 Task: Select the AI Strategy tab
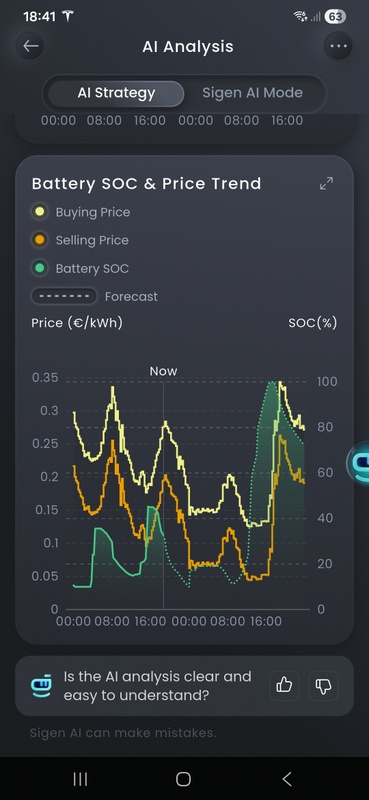click(116, 93)
